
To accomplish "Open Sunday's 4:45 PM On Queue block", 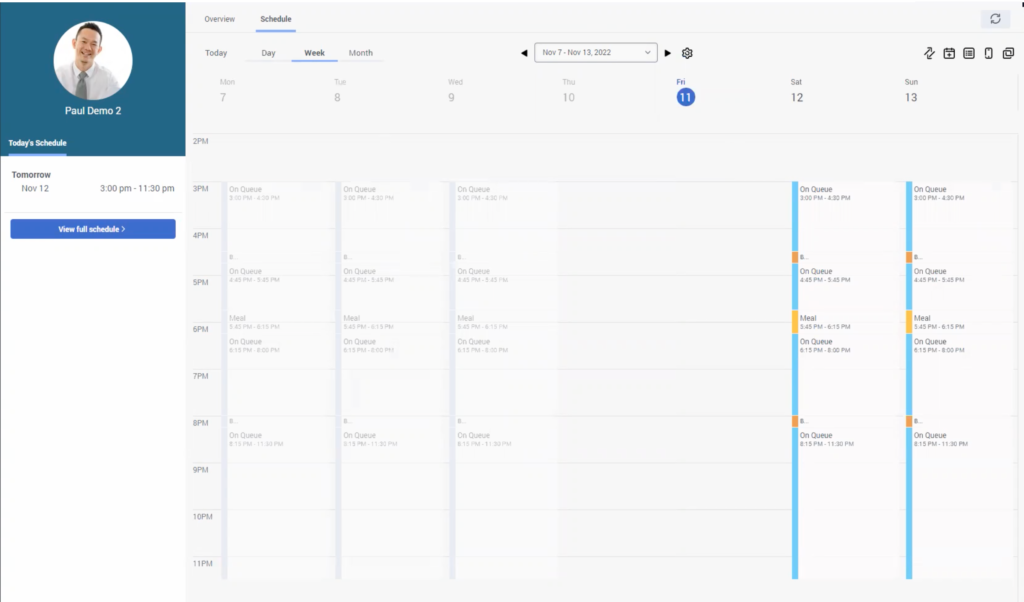I will 961,287.
